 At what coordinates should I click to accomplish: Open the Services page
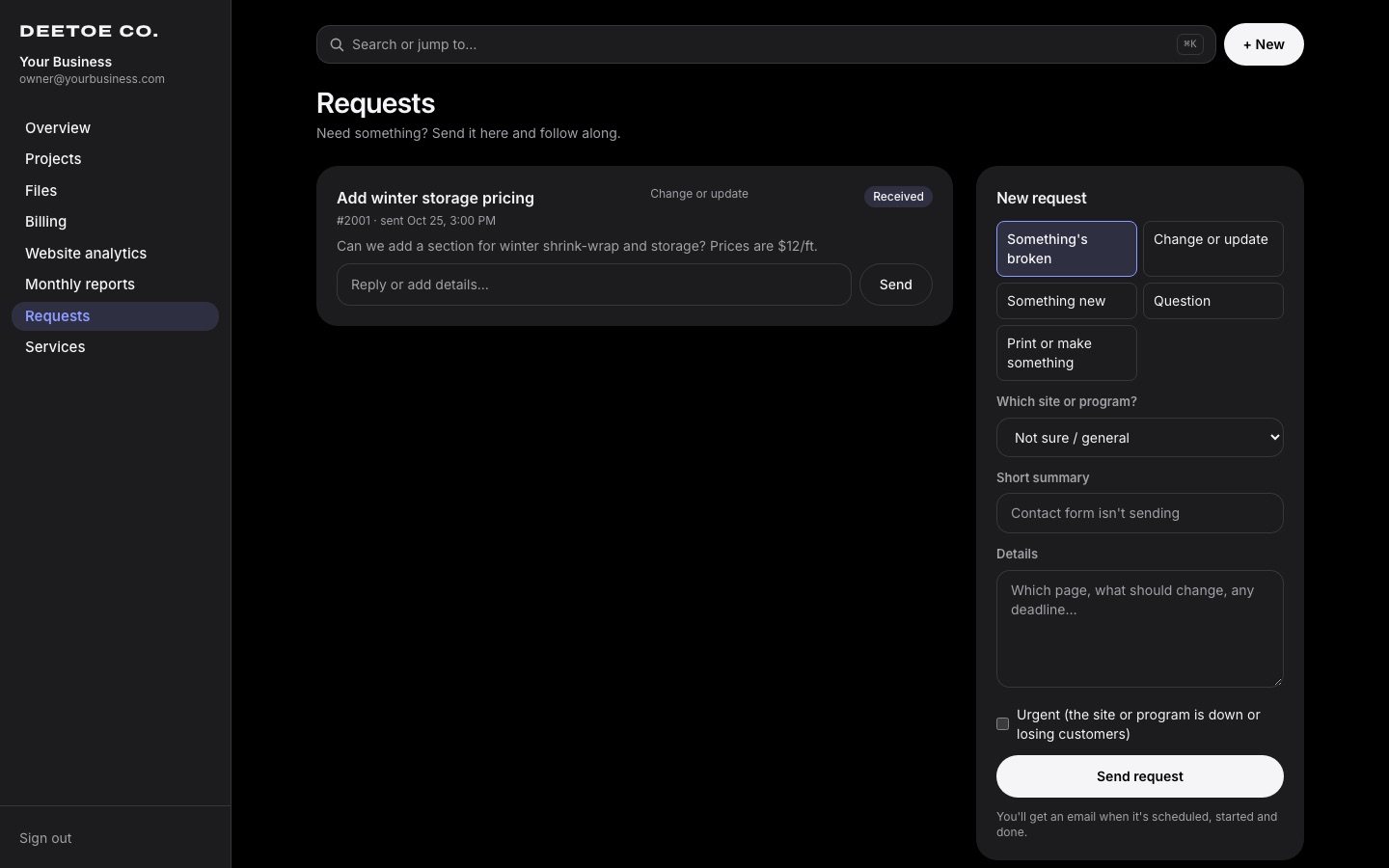[115, 347]
